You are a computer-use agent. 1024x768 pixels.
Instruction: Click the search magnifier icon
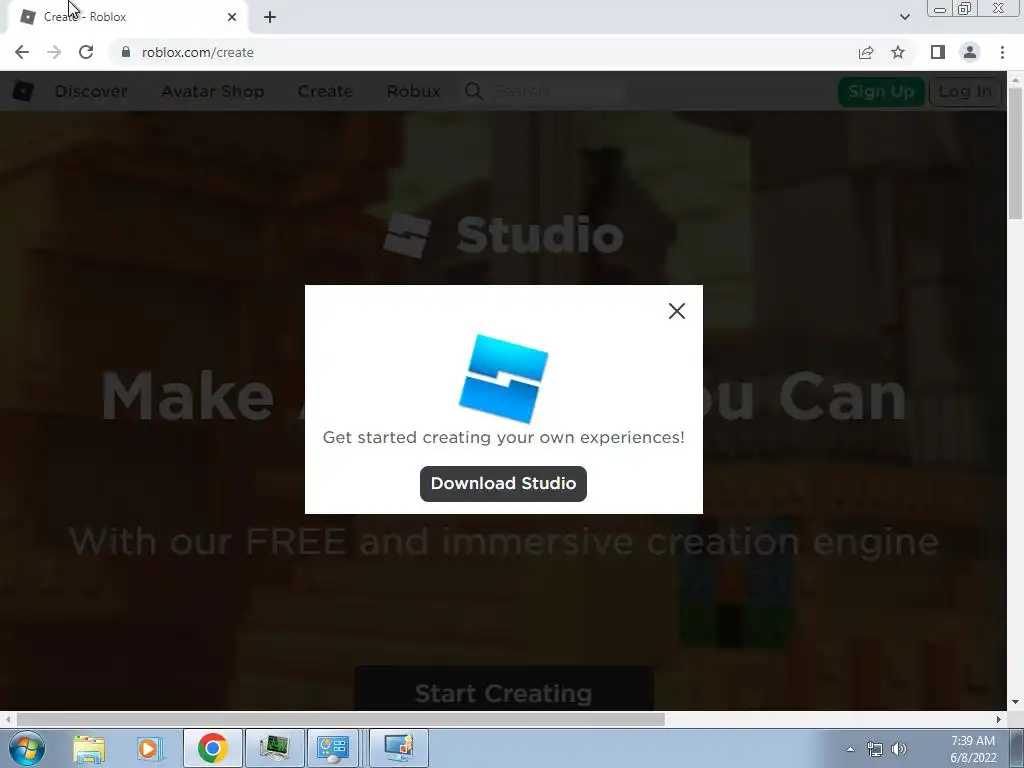474,91
